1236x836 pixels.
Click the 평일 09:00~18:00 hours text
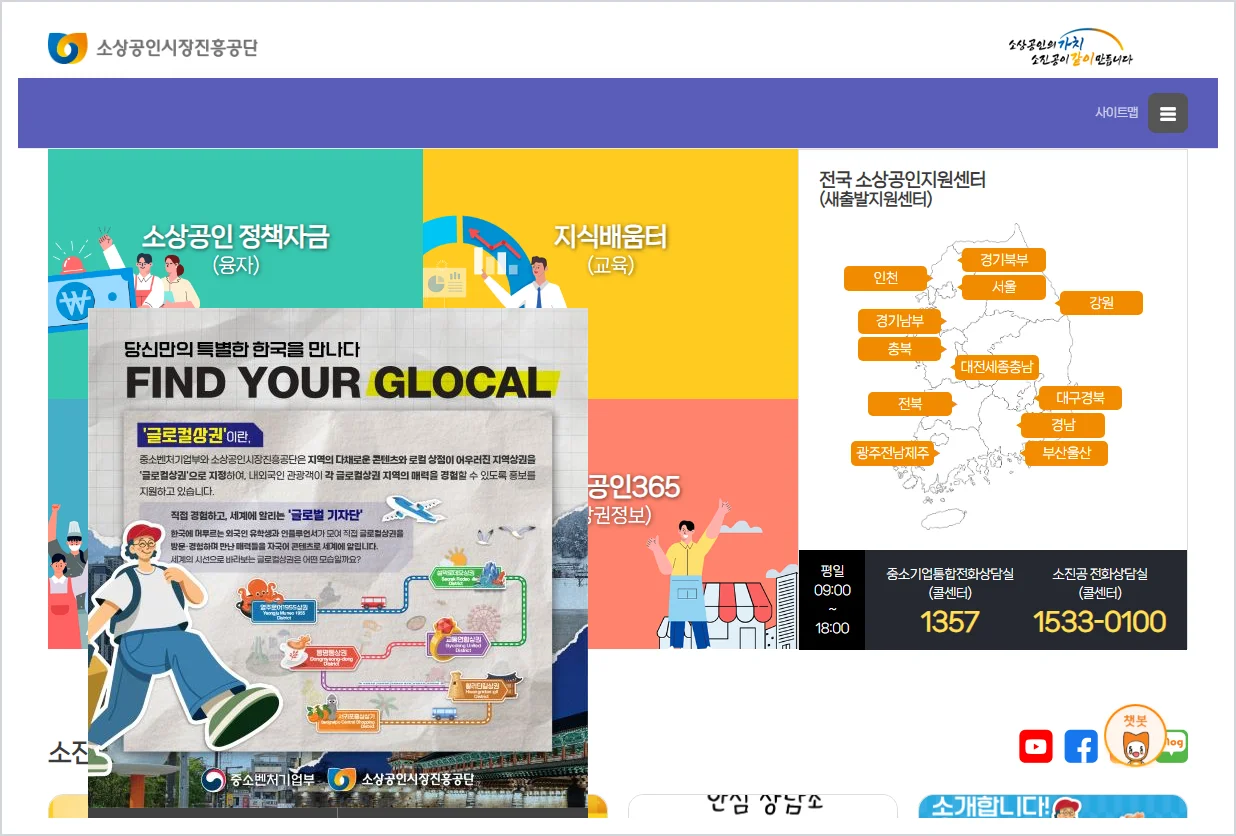click(x=832, y=599)
